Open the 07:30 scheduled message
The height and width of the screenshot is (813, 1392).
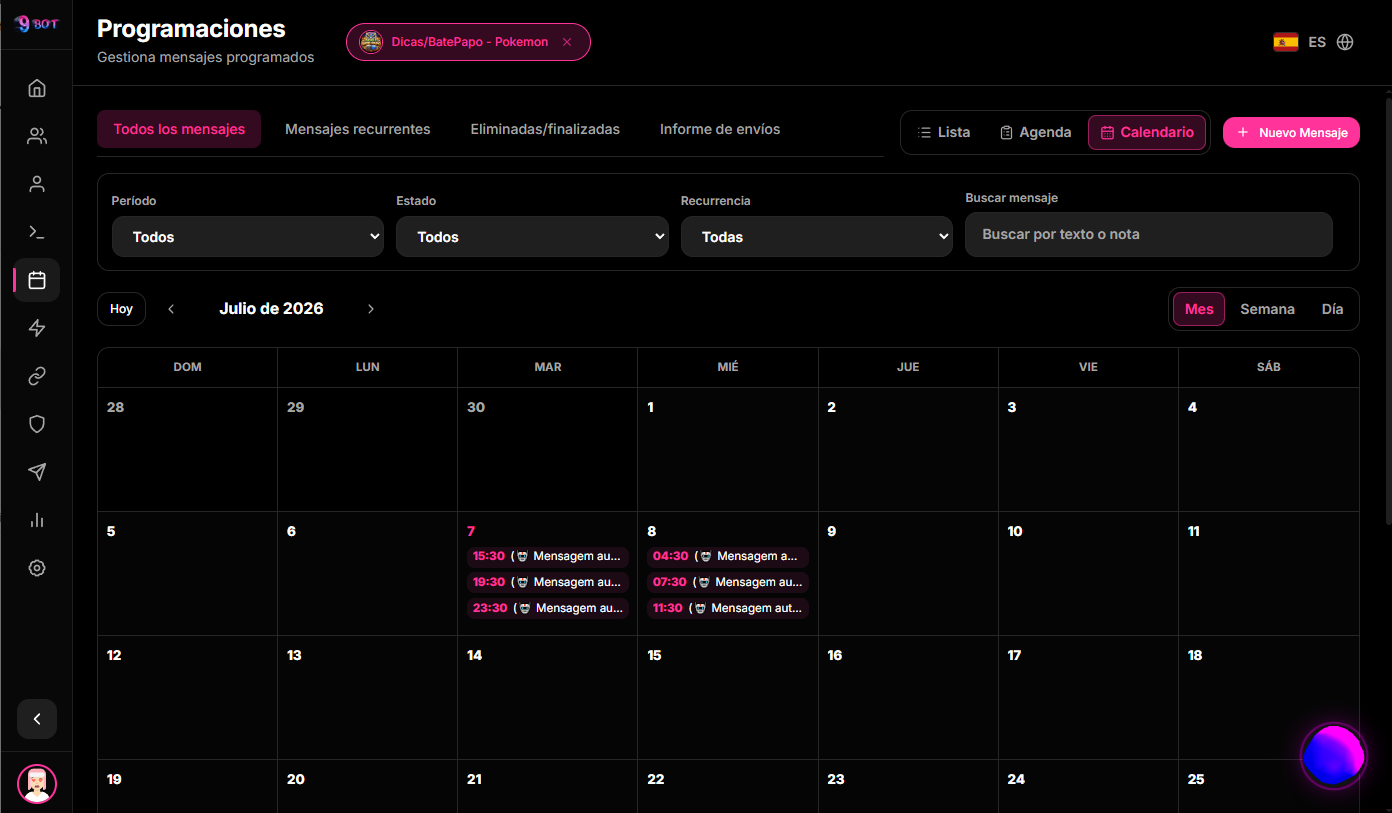[x=727, y=582]
